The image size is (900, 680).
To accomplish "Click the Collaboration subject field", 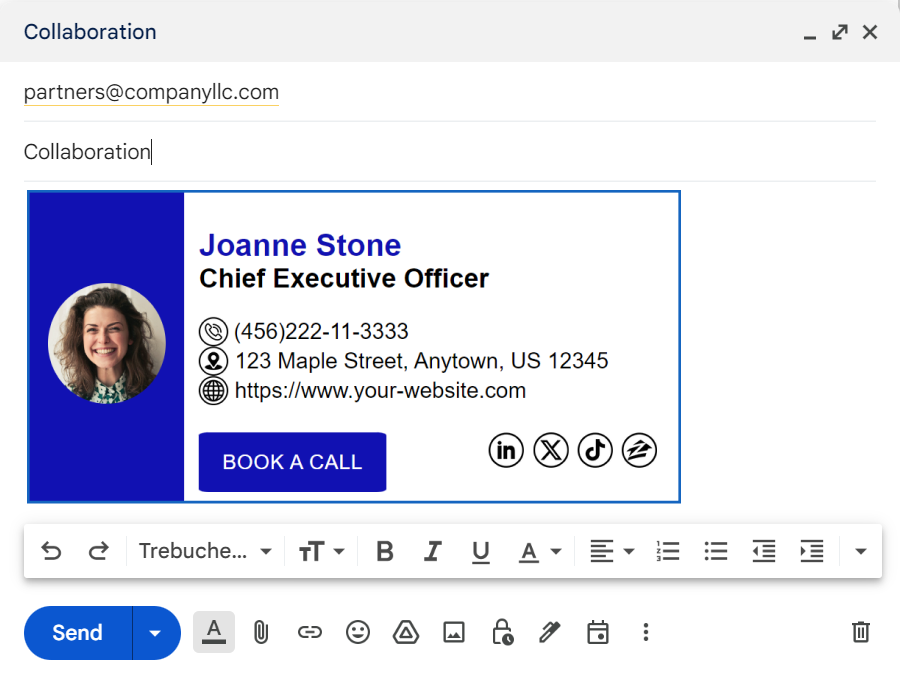I will coord(449,152).
